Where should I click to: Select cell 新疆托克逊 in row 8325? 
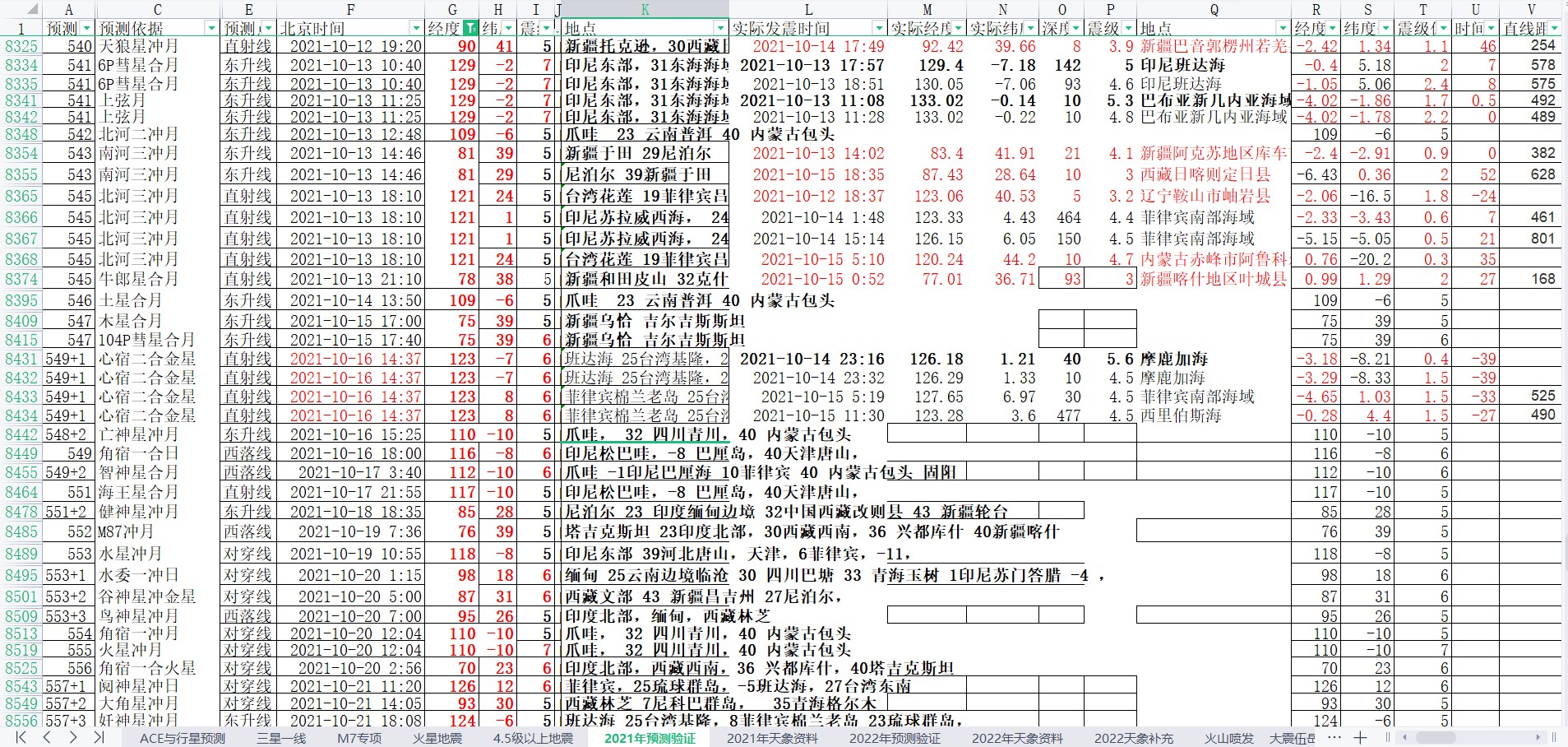[645, 46]
